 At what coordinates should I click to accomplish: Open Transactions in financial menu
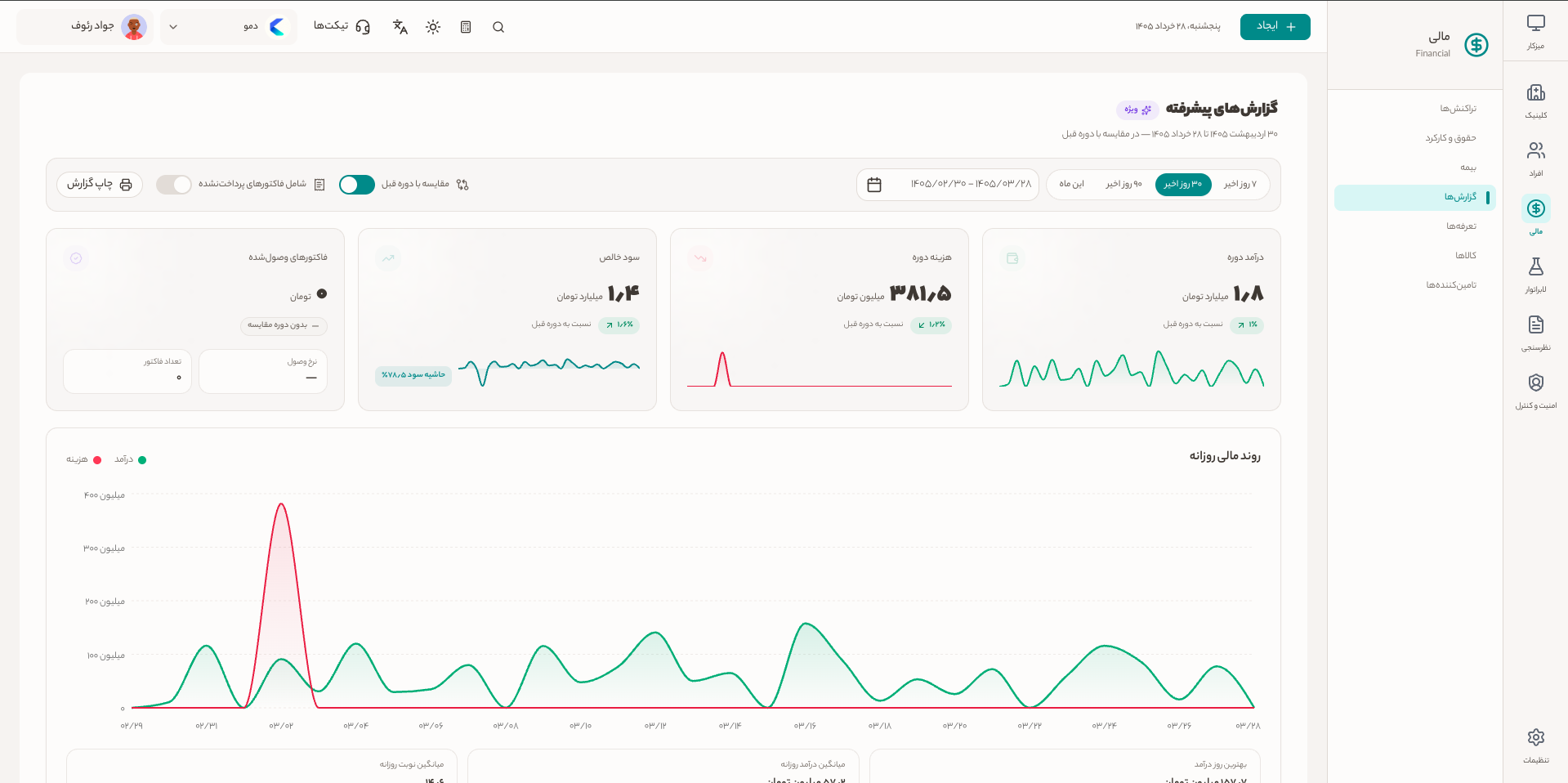pos(1458,109)
